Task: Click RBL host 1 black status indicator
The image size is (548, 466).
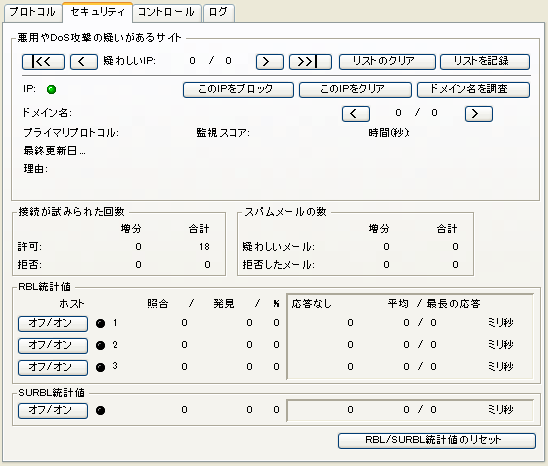Action: [x=100, y=324]
